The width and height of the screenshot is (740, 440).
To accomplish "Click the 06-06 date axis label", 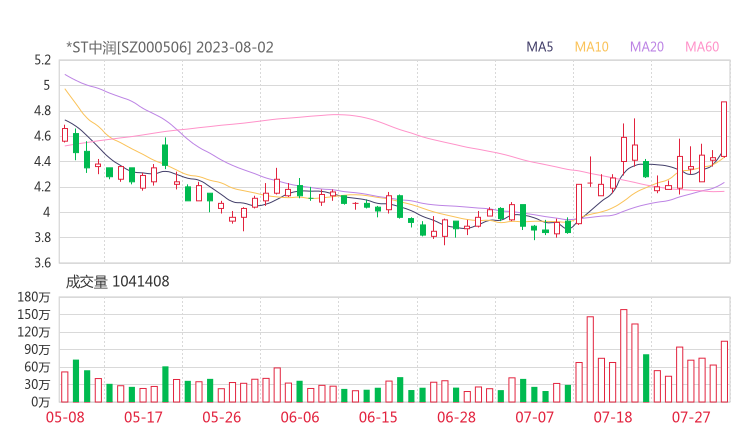I will [300, 417].
